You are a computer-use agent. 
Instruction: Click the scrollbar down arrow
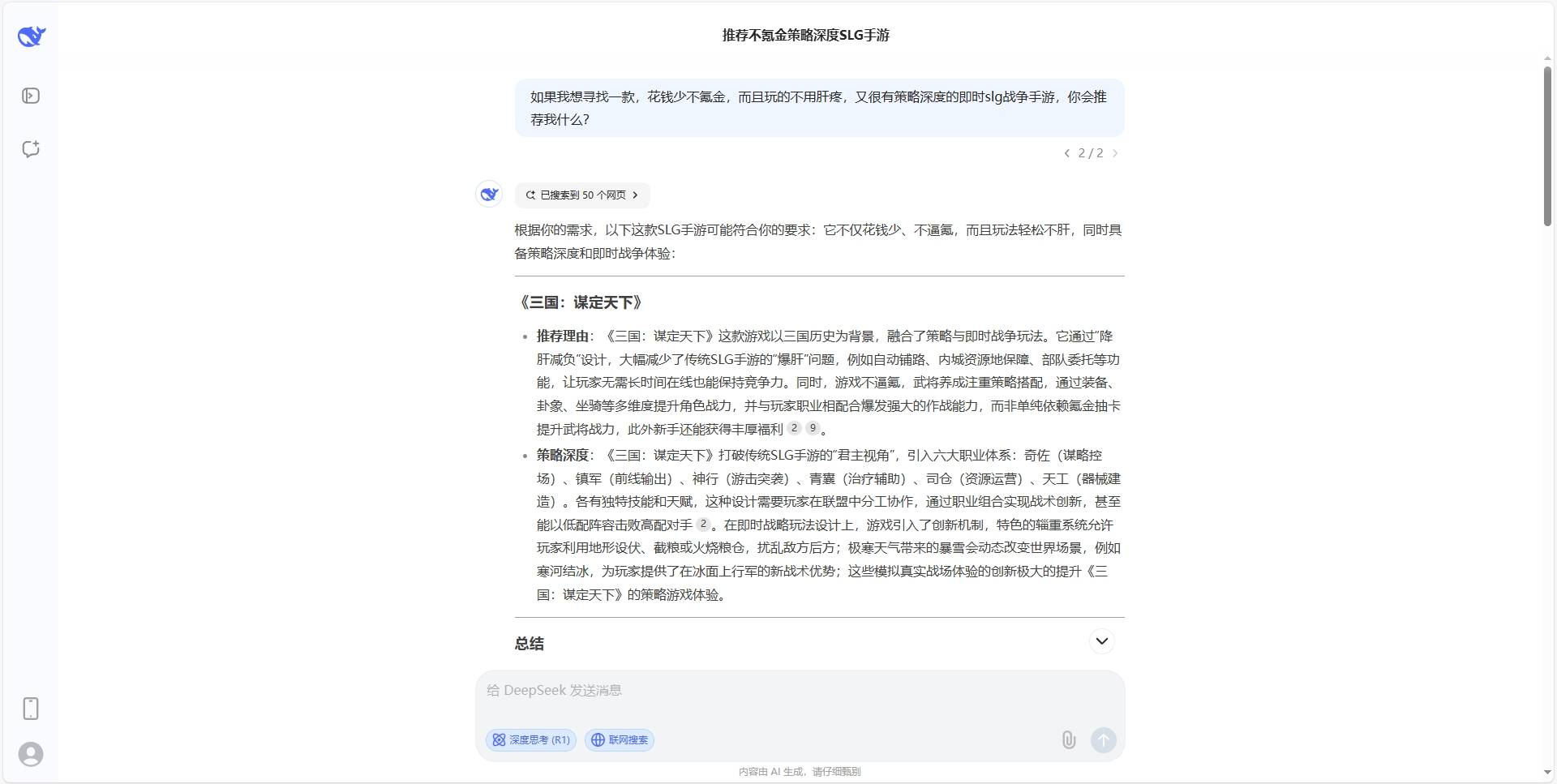coord(1547,773)
